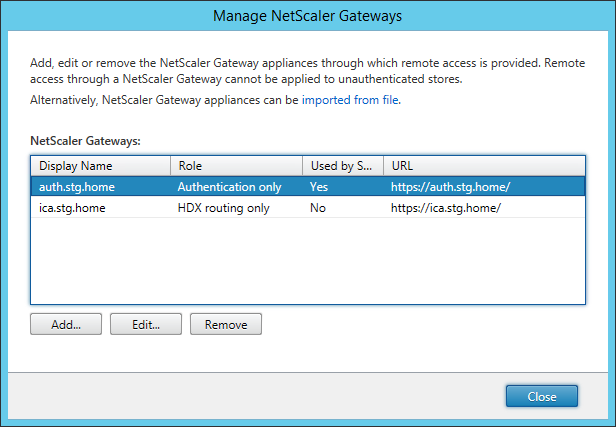Click the 'HDX routing only' role cell
This screenshot has width=616, height=428.
tap(222, 208)
